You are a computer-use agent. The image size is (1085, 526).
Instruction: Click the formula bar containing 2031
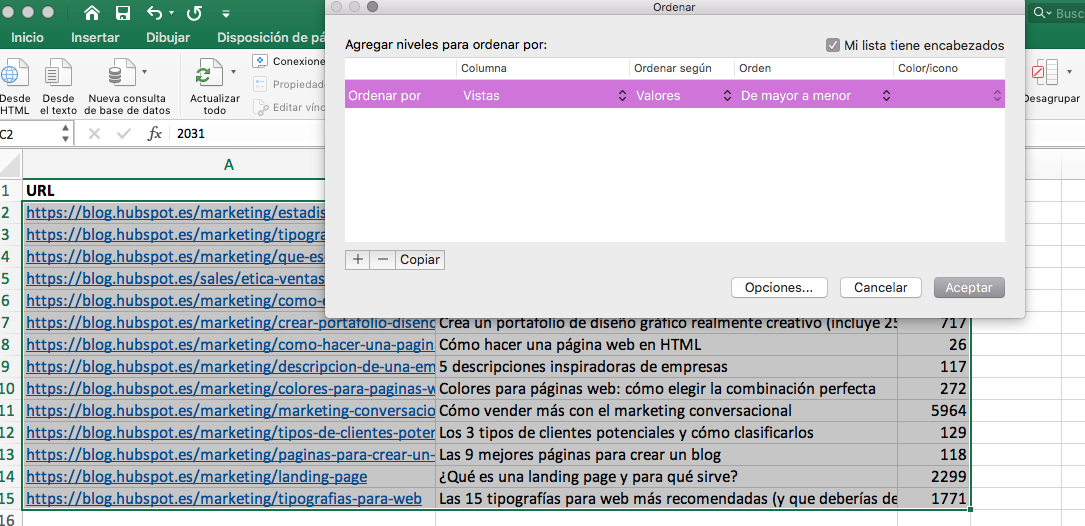pyautogui.click(x=249, y=134)
